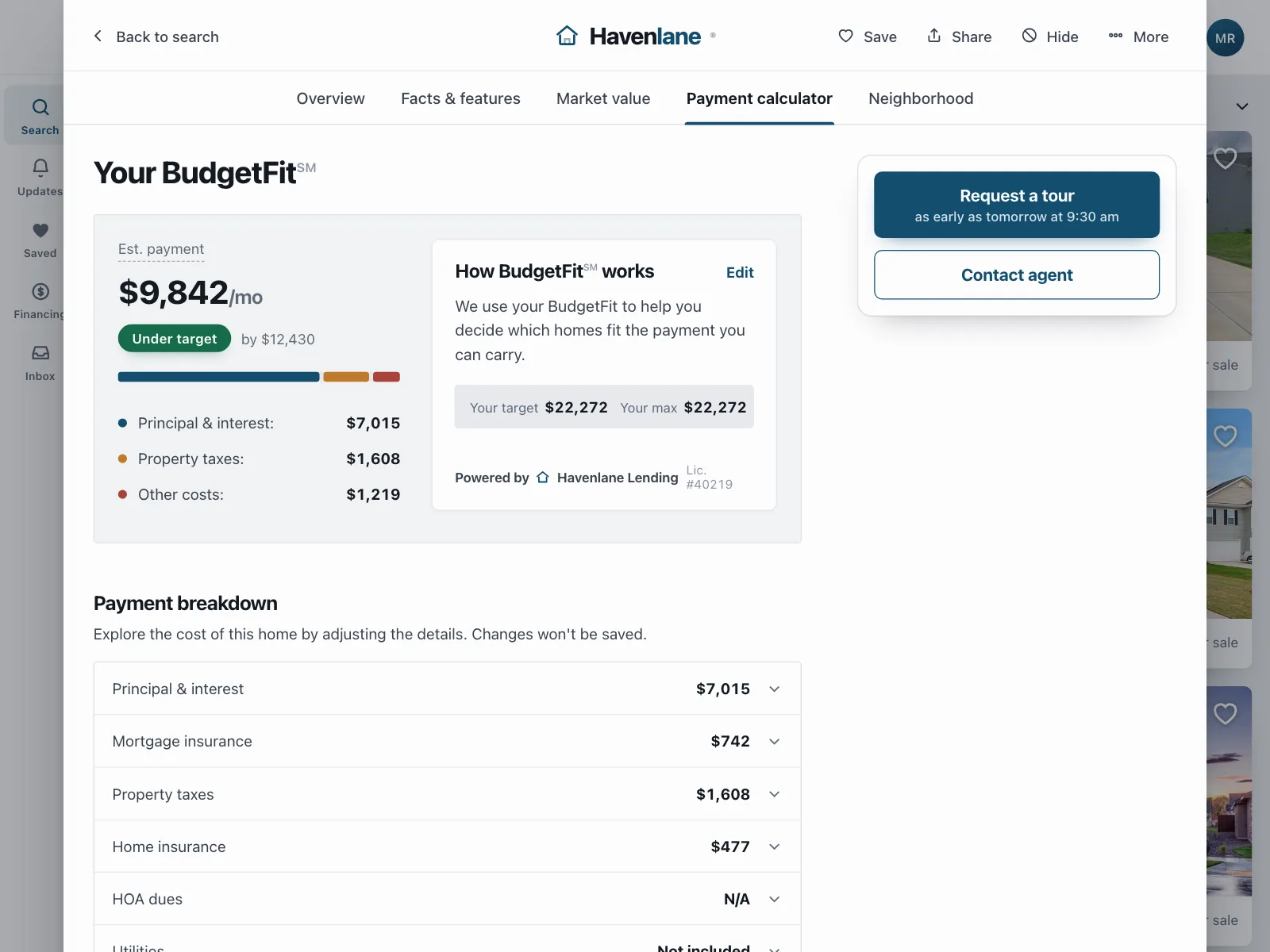The height and width of the screenshot is (952, 1270).
Task: Click the Under target badge
Action: pyautogui.click(x=175, y=339)
